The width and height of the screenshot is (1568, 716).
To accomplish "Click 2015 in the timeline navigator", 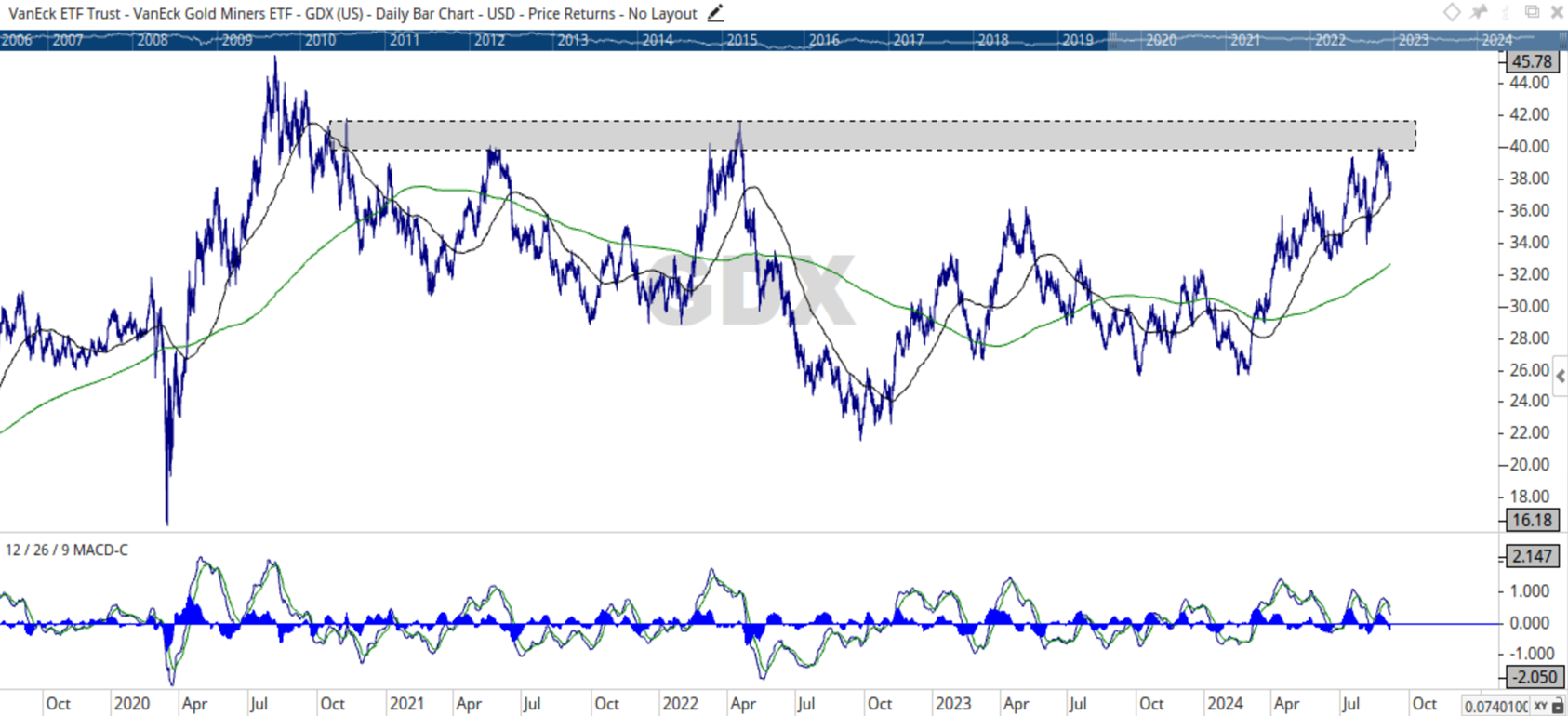I will coord(741,40).
